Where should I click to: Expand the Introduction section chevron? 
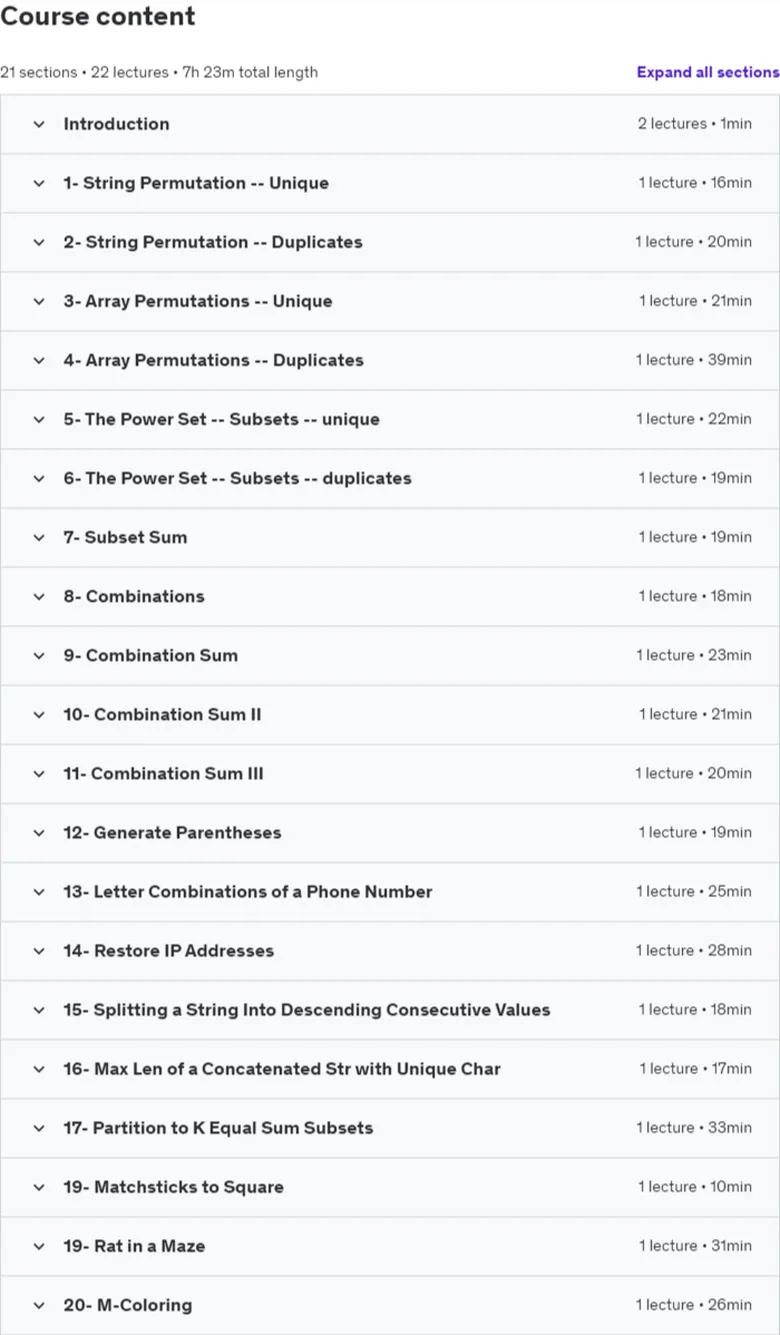(39, 124)
